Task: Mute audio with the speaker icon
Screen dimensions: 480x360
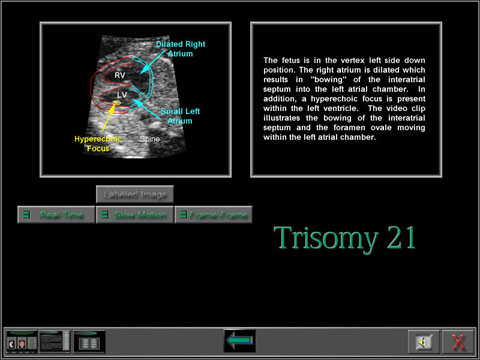Action: 424,342
